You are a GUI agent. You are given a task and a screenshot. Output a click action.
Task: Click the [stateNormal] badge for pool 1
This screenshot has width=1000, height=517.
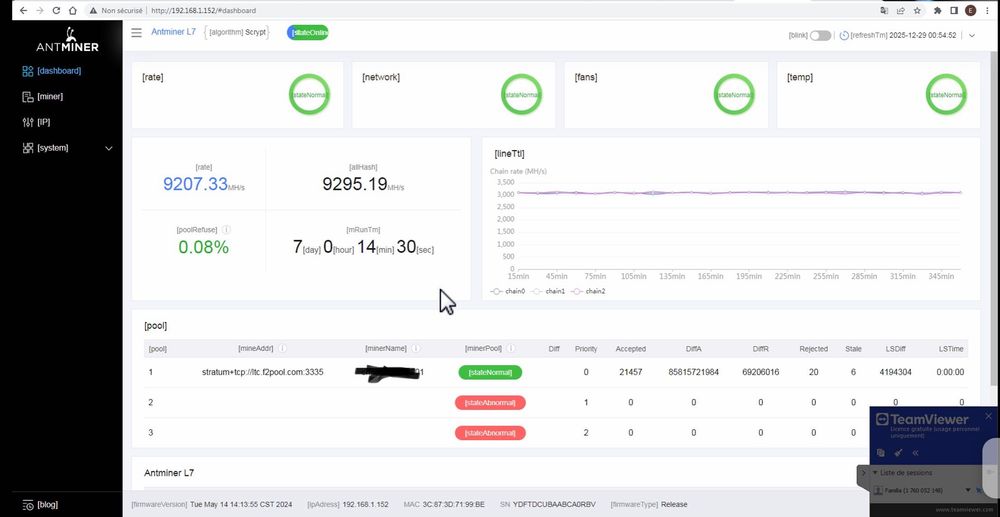(490, 372)
